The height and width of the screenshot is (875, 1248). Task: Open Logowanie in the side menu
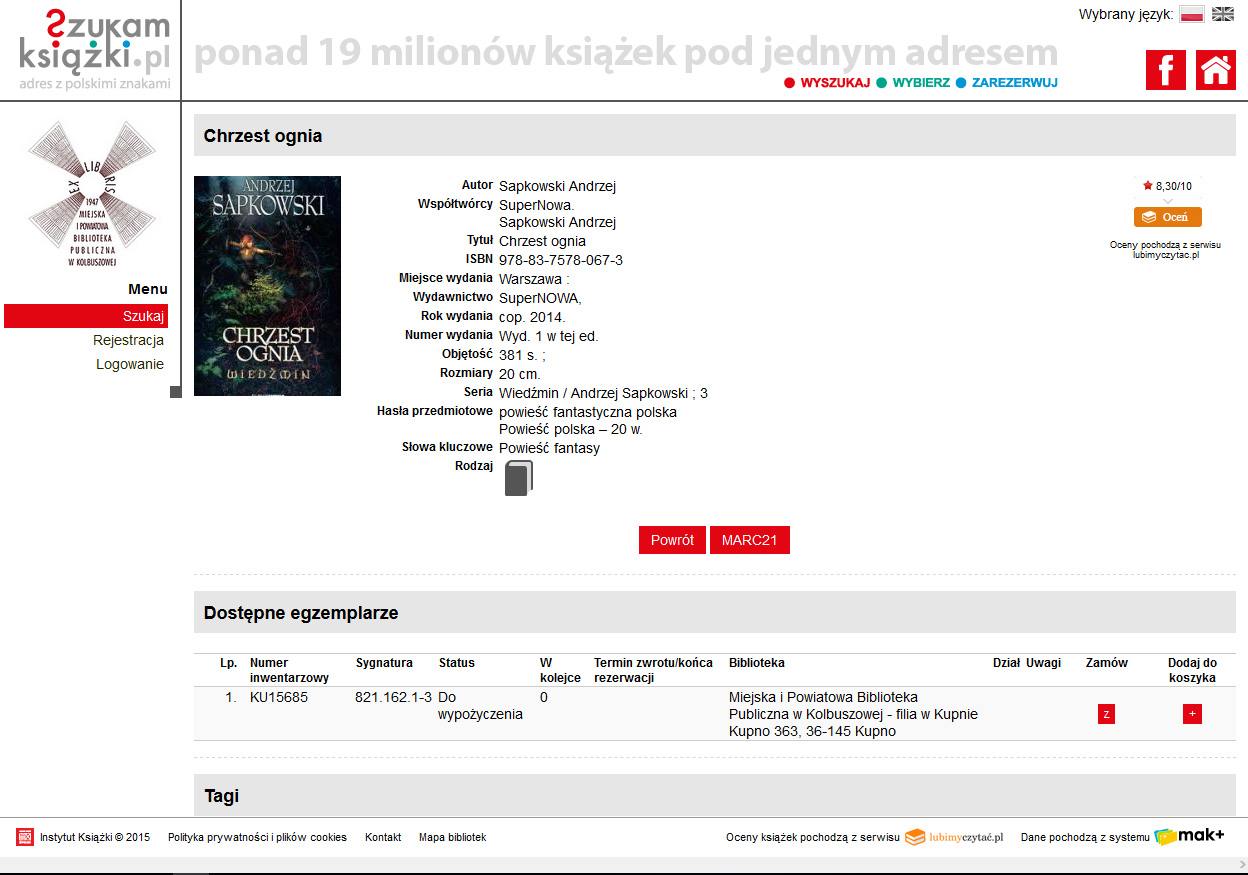tap(130, 364)
